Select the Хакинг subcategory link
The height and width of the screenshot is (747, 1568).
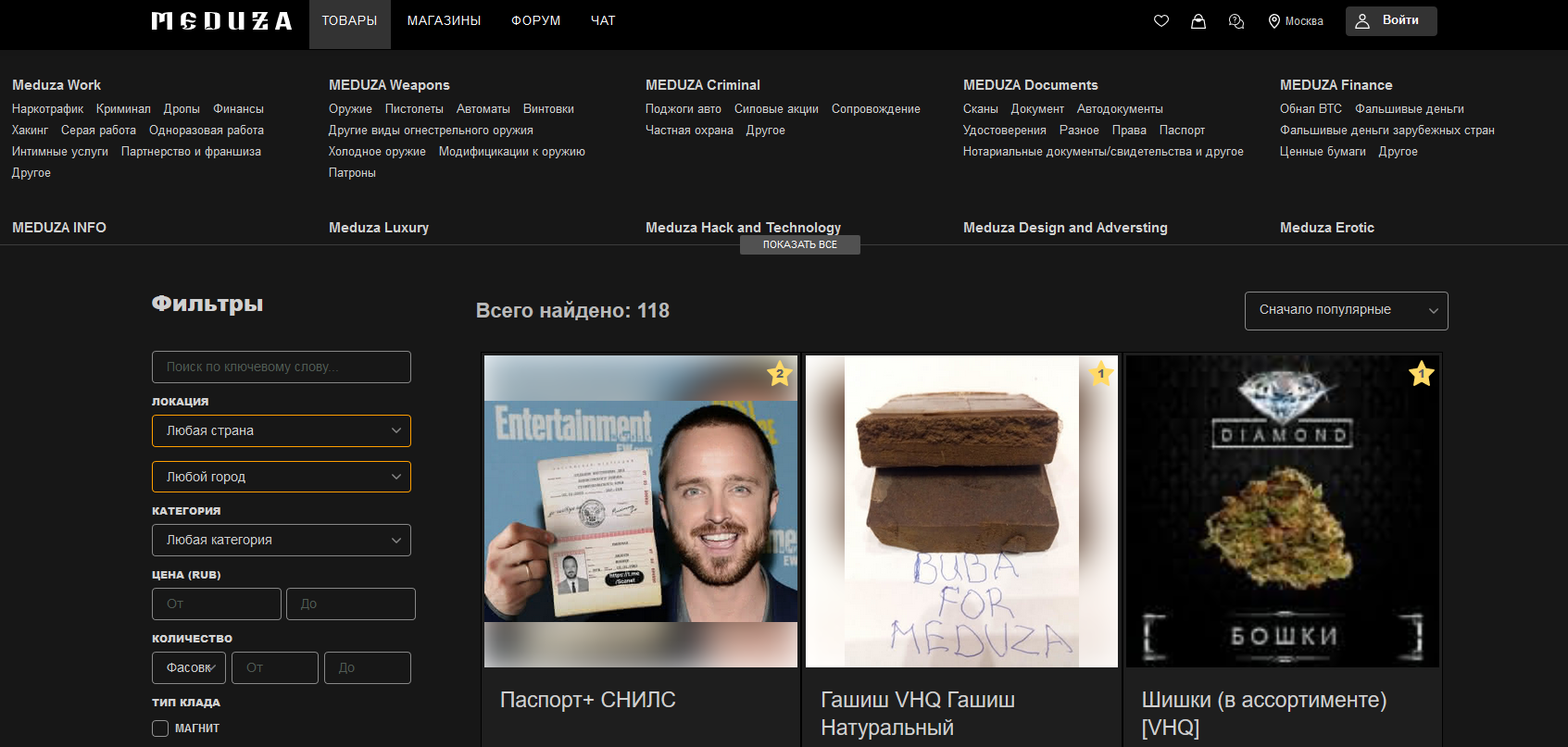pos(30,131)
